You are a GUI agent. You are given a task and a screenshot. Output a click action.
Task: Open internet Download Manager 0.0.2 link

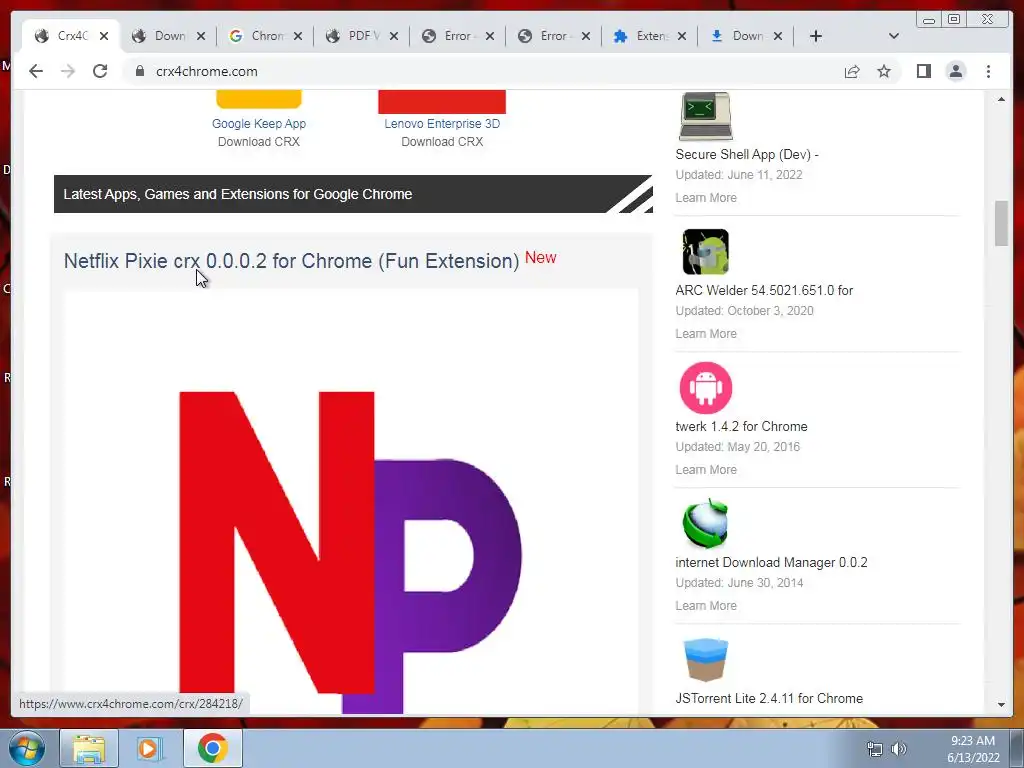771,562
